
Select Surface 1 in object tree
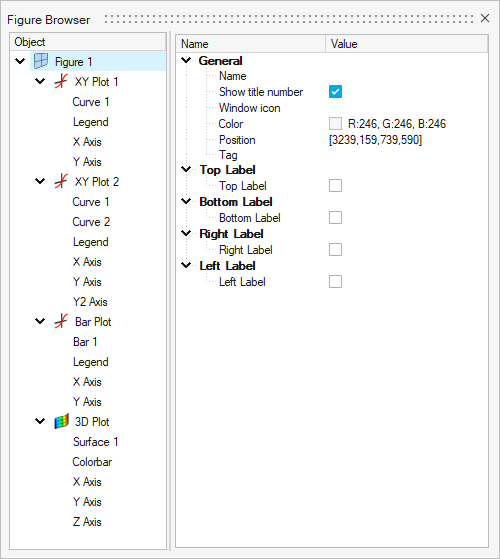(96, 442)
